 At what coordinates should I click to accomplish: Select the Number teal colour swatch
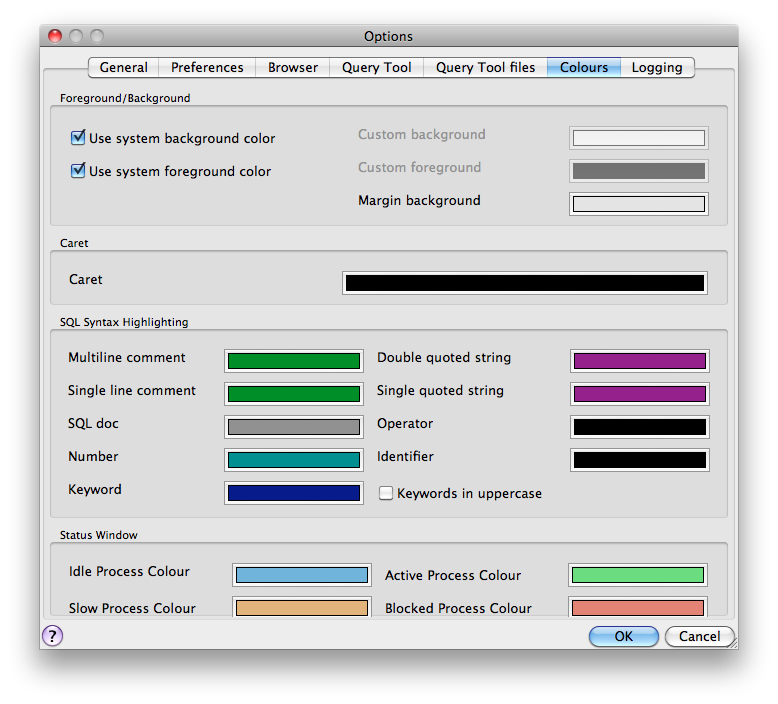click(294, 460)
